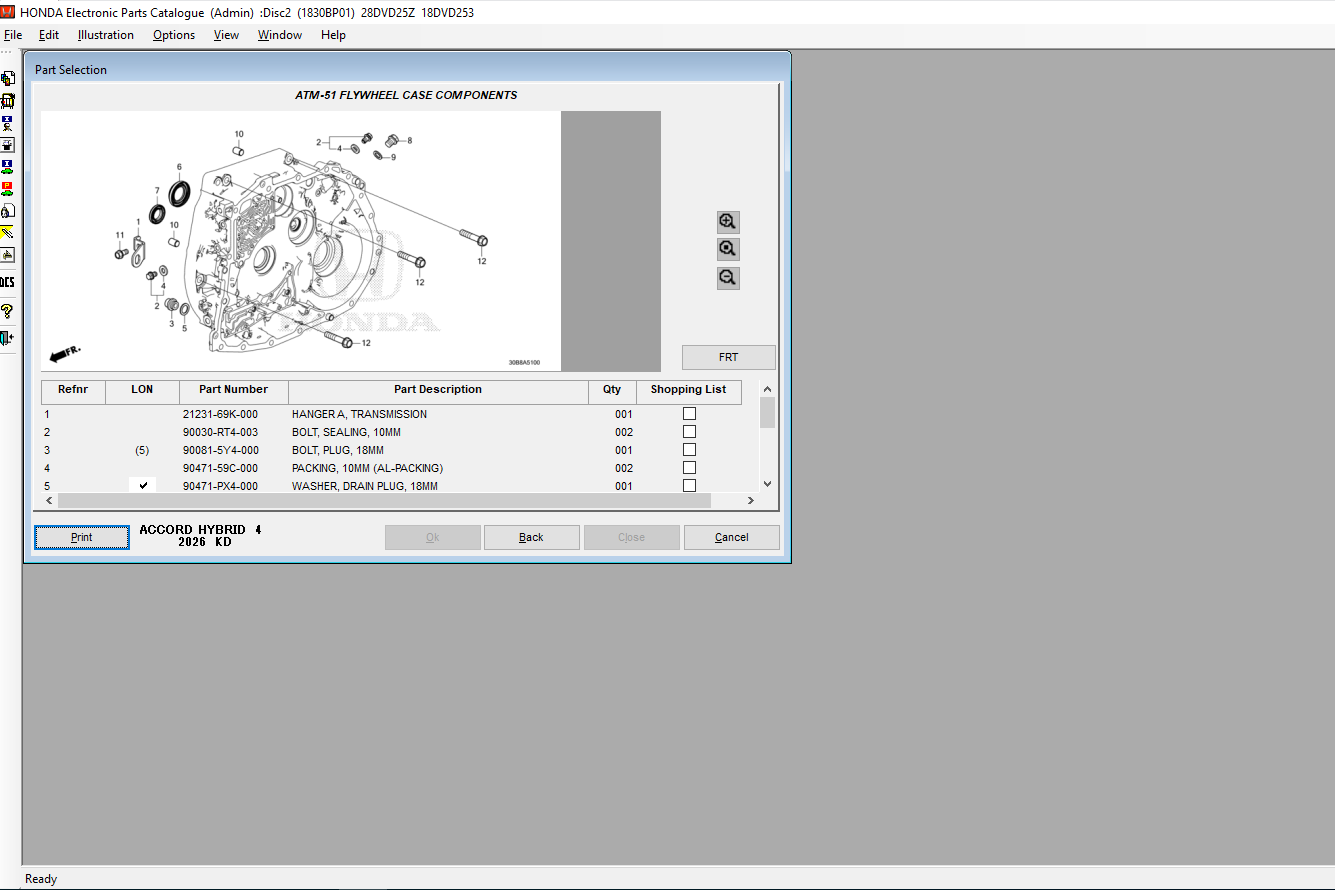Open the Options menu
This screenshot has height=890, width=1335.
click(x=174, y=35)
